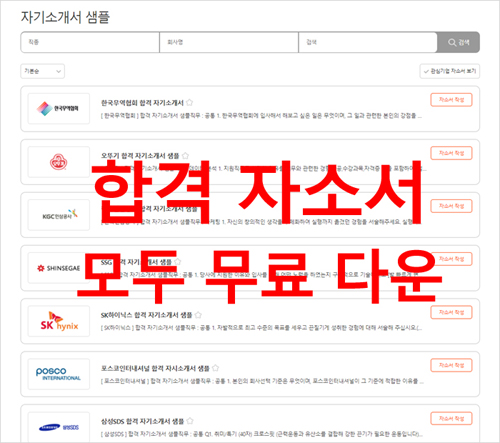This screenshot has width=500, height=443.
Task: Toggle the 관심기업 자소서 보기 checkbox
Action: 450,71
